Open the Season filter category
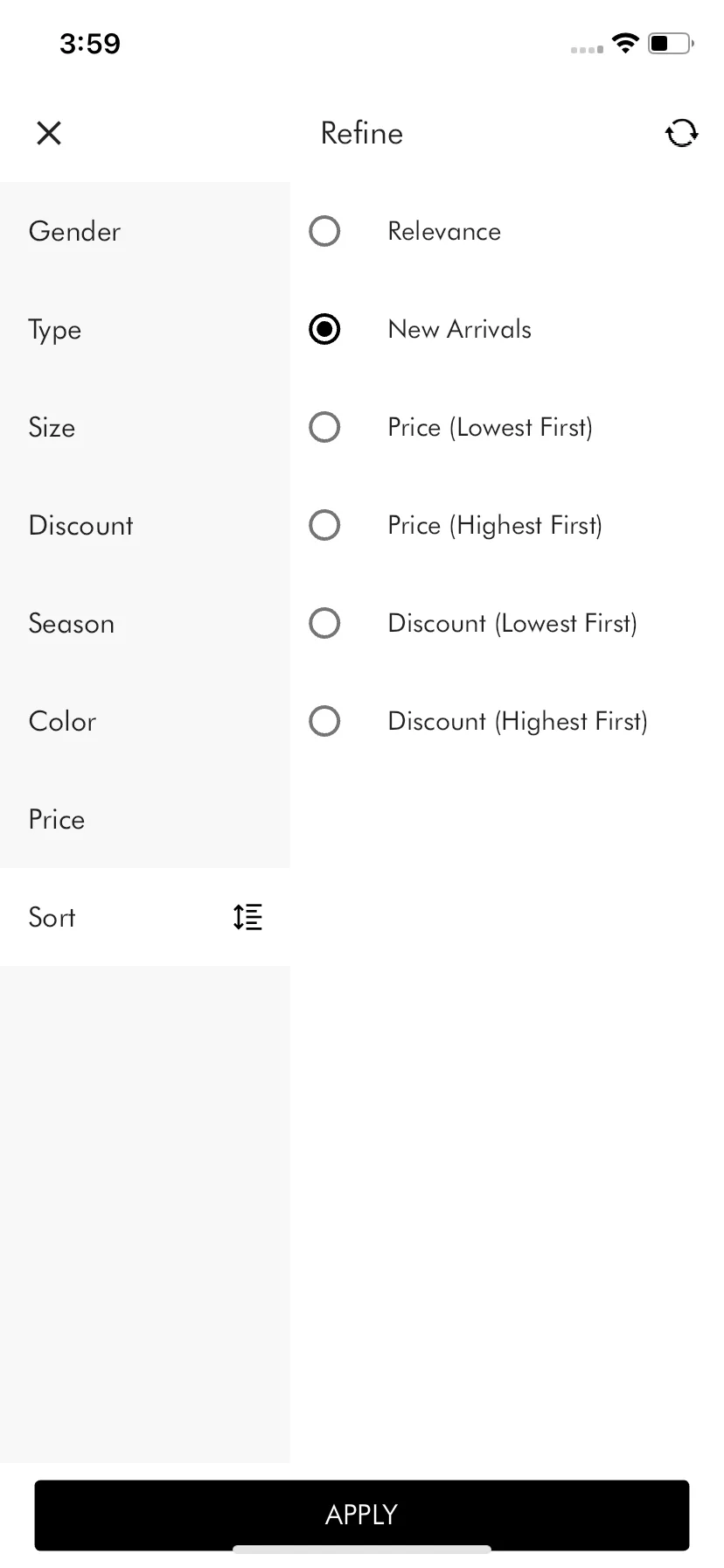The height and width of the screenshot is (1568, 724). [145, 623]
